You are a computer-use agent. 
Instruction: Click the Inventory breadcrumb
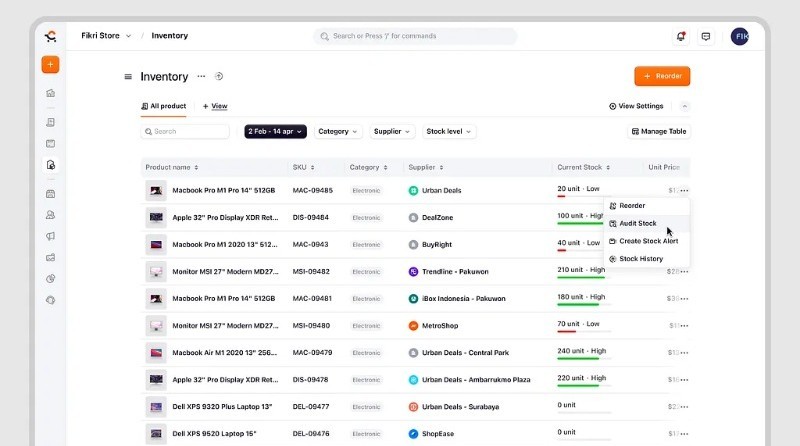[x=170, y=36]
